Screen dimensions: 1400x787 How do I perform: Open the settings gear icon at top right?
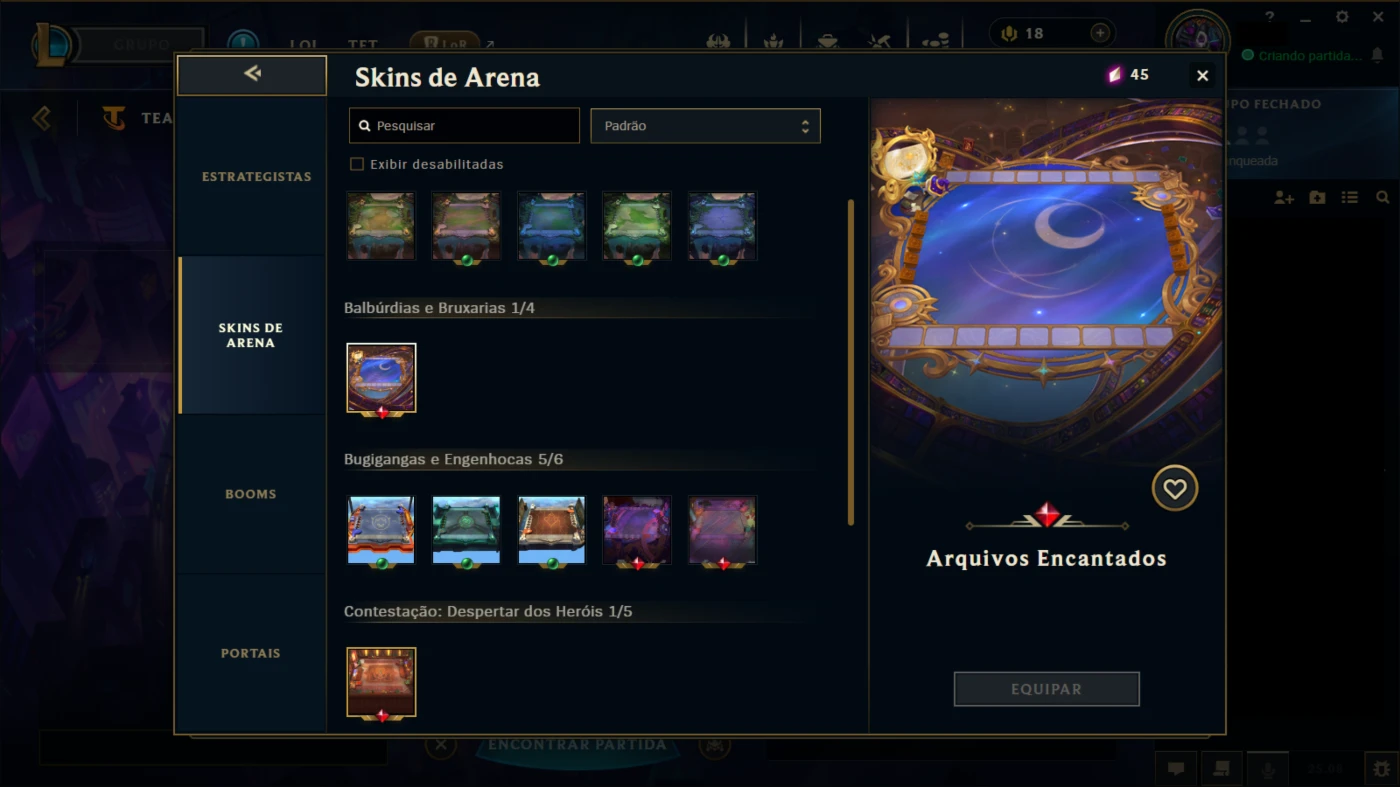[1342, 18]
